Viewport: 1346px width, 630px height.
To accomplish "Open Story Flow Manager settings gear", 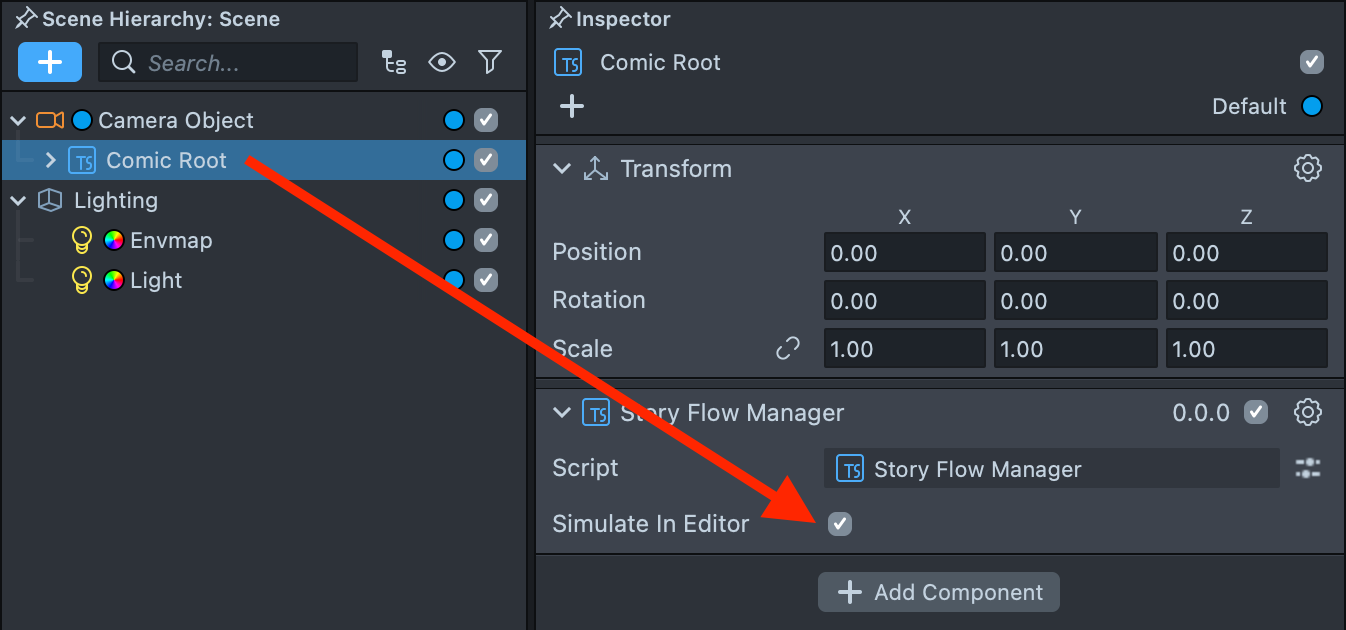I will click(1308, 412).
